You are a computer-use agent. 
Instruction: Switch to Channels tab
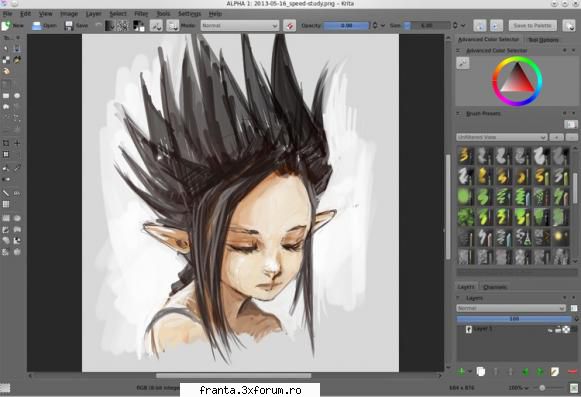click(x=495, y=287)
